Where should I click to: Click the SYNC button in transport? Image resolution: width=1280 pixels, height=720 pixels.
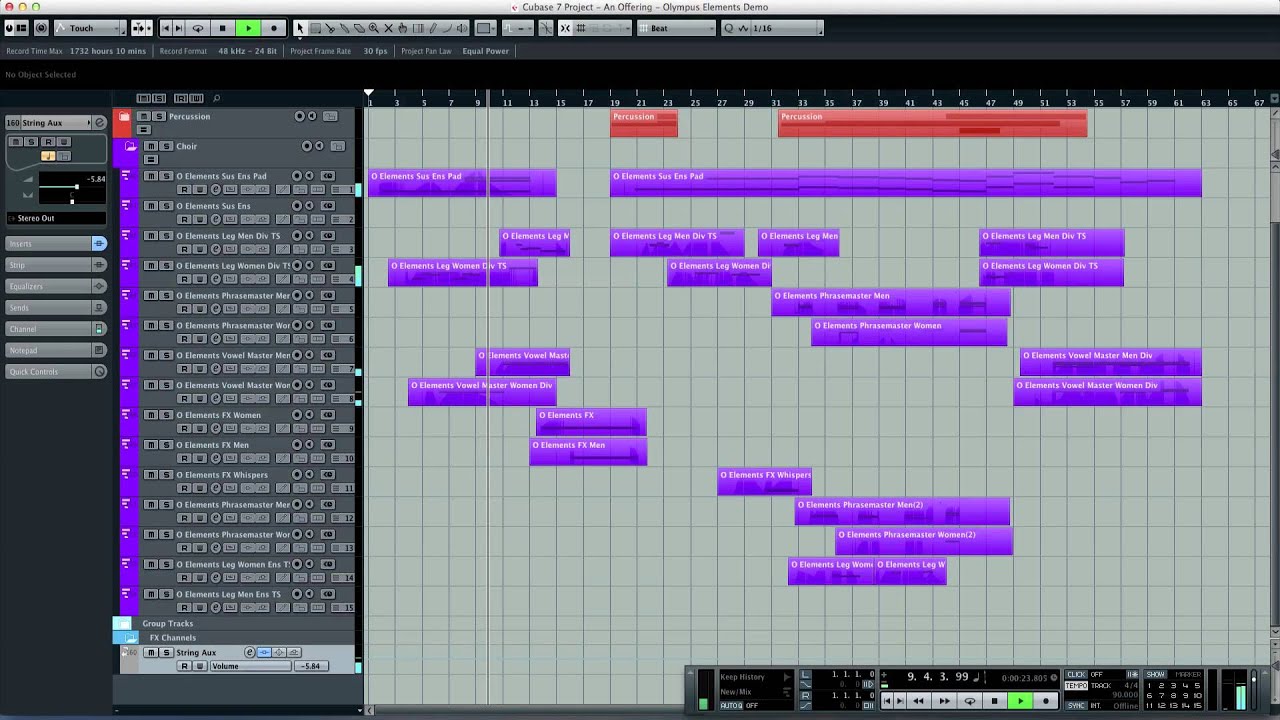pyautogui.click(x=1076, y=705)
